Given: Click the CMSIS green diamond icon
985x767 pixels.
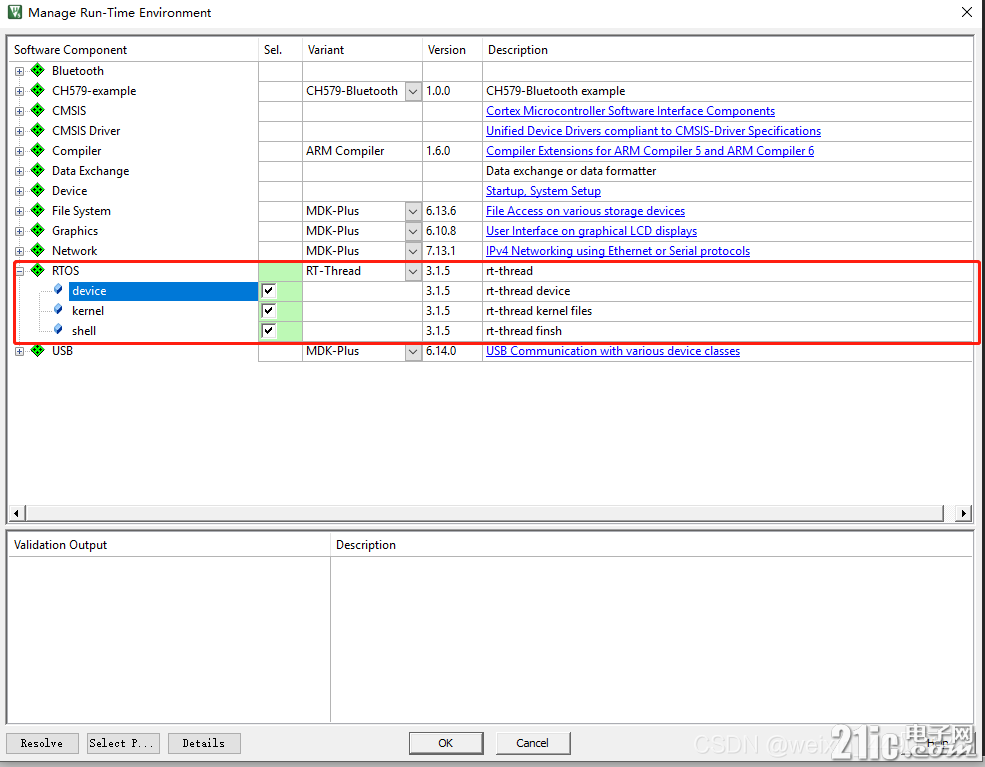Looking at the screenshot, I should click(x=38, y=111).
